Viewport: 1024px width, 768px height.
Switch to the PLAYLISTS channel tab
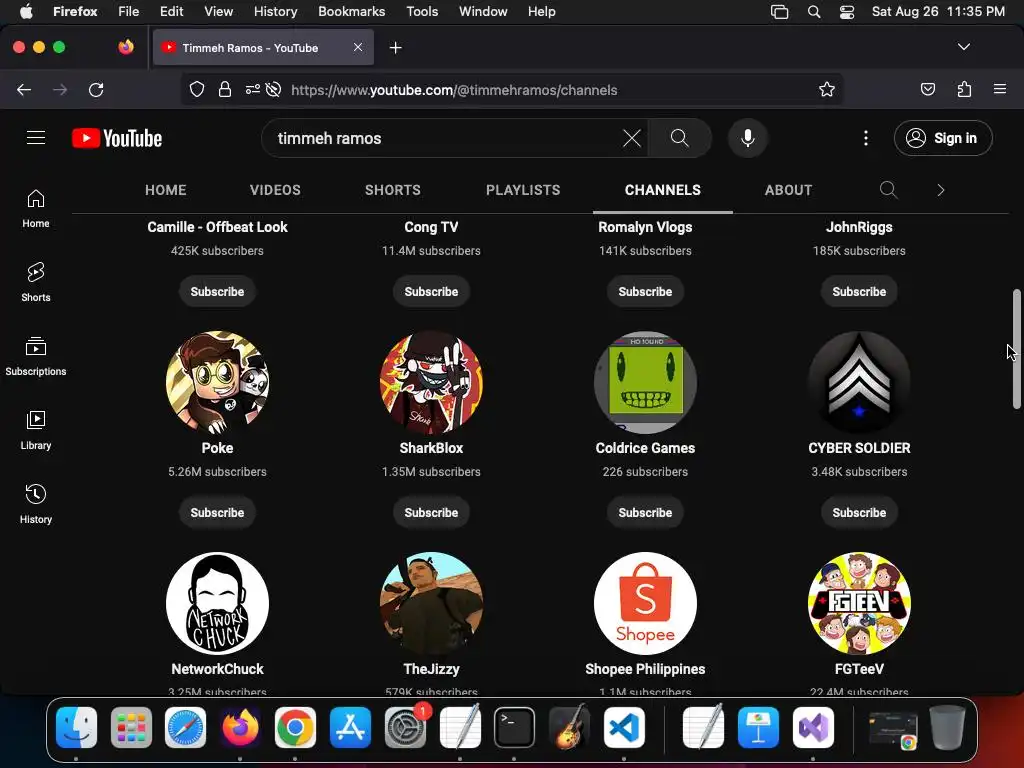[523, 190]
